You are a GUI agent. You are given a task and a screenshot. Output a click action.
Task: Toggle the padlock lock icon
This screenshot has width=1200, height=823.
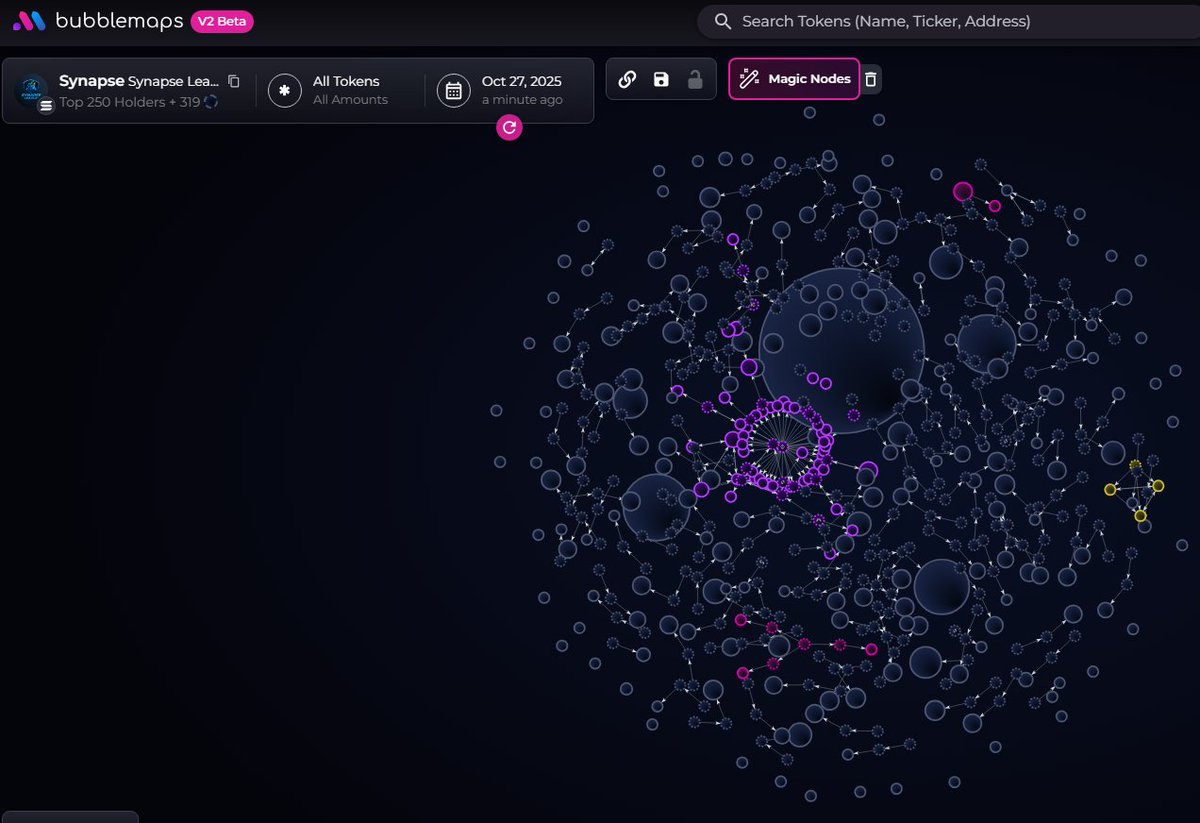pyautogui.click(x=695, y=79)
